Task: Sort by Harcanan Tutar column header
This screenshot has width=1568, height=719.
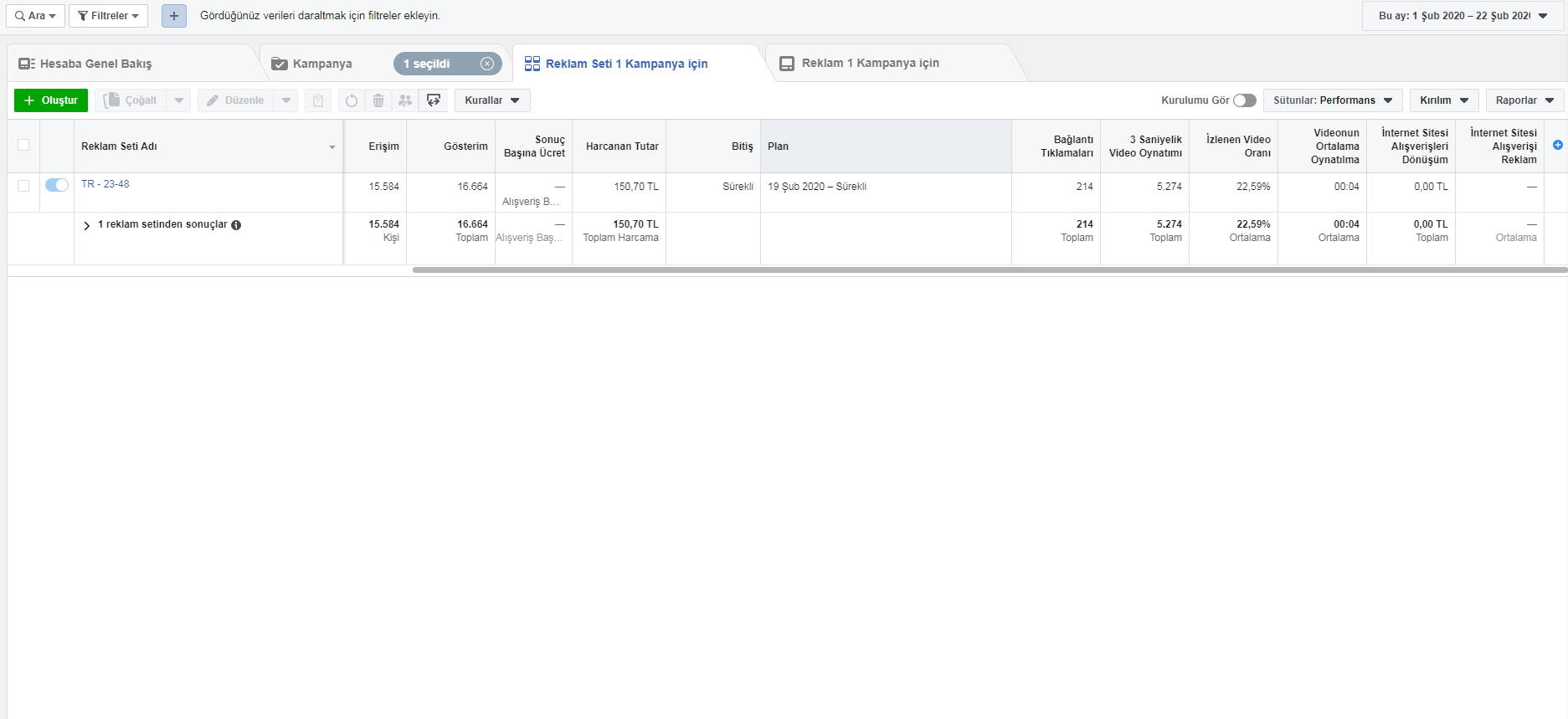Action: point(619,146)
